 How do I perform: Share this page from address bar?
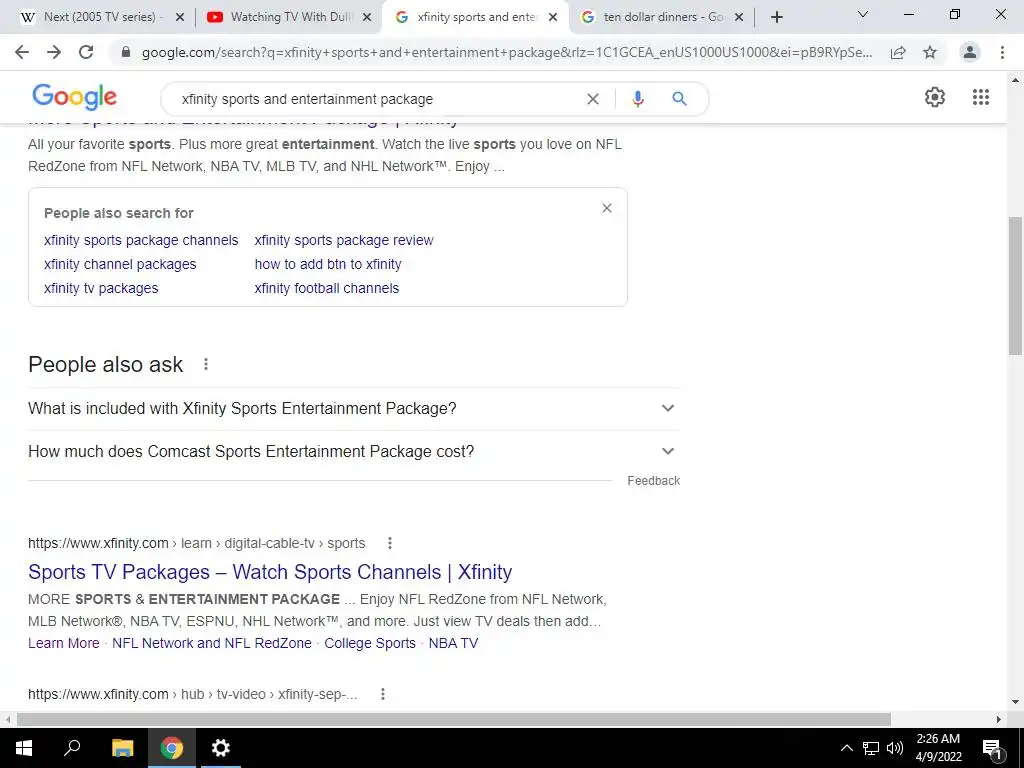898,52
